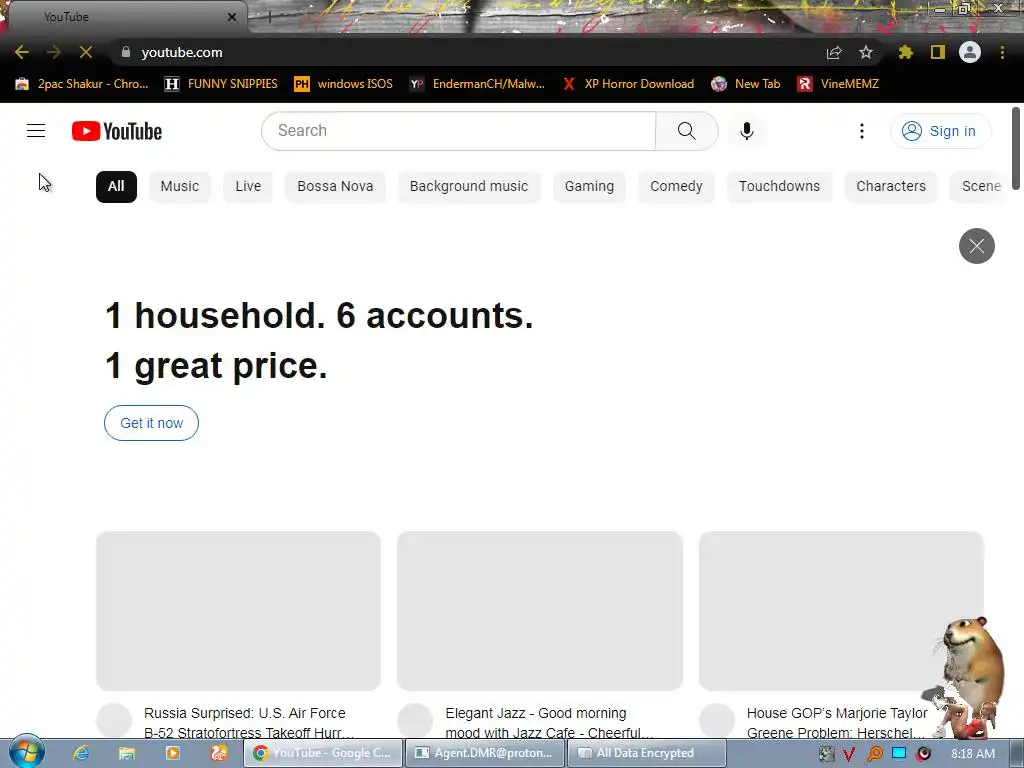
Task: Open the media player taskbar icon
Action: click(173, 753)
